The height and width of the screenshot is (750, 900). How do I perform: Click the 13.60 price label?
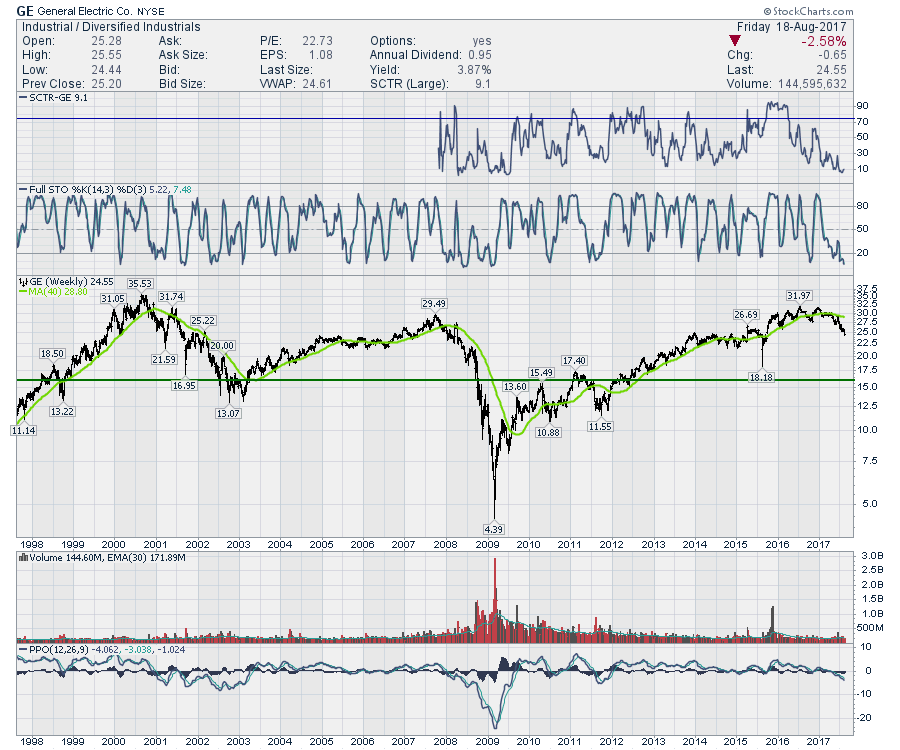tap(515, 387)
